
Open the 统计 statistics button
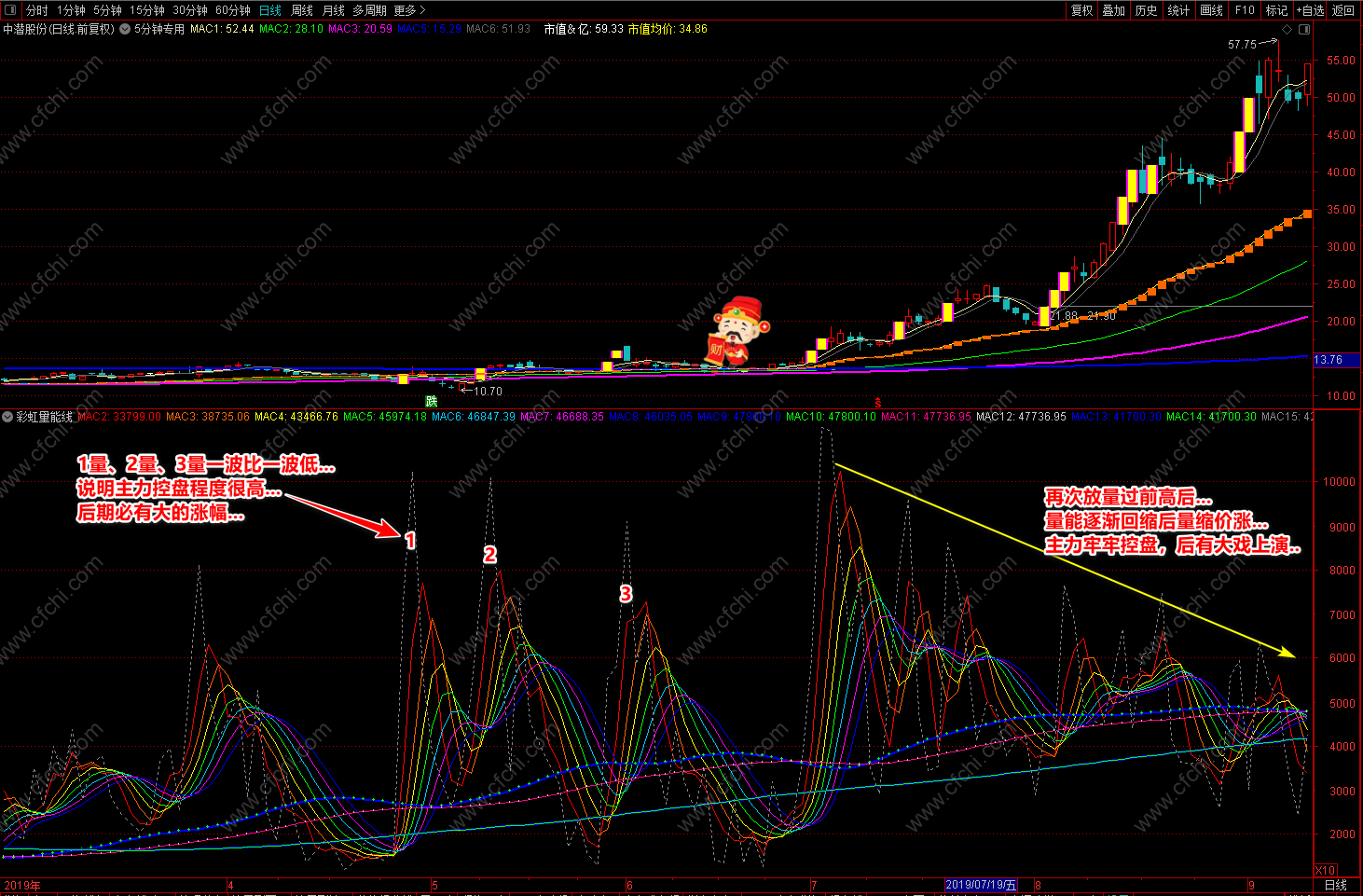click(1179, 10)
